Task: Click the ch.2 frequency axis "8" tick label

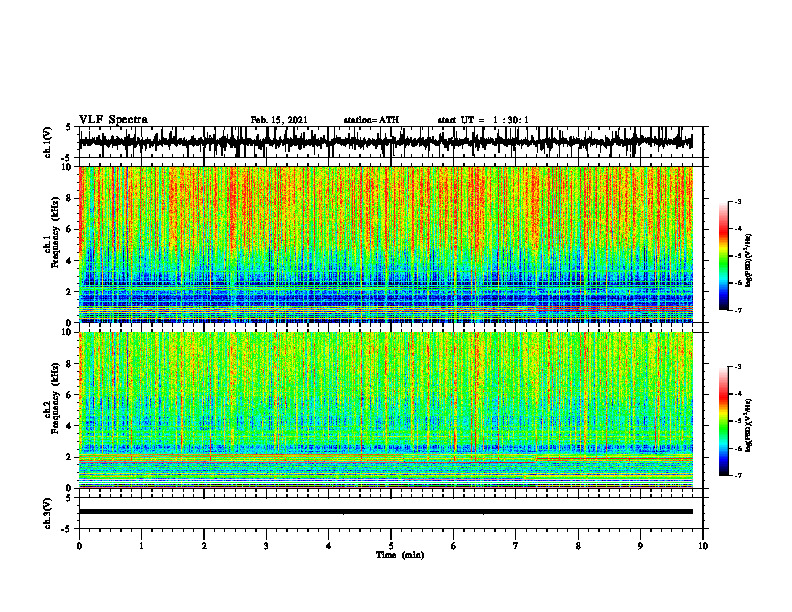Action: 70,364
